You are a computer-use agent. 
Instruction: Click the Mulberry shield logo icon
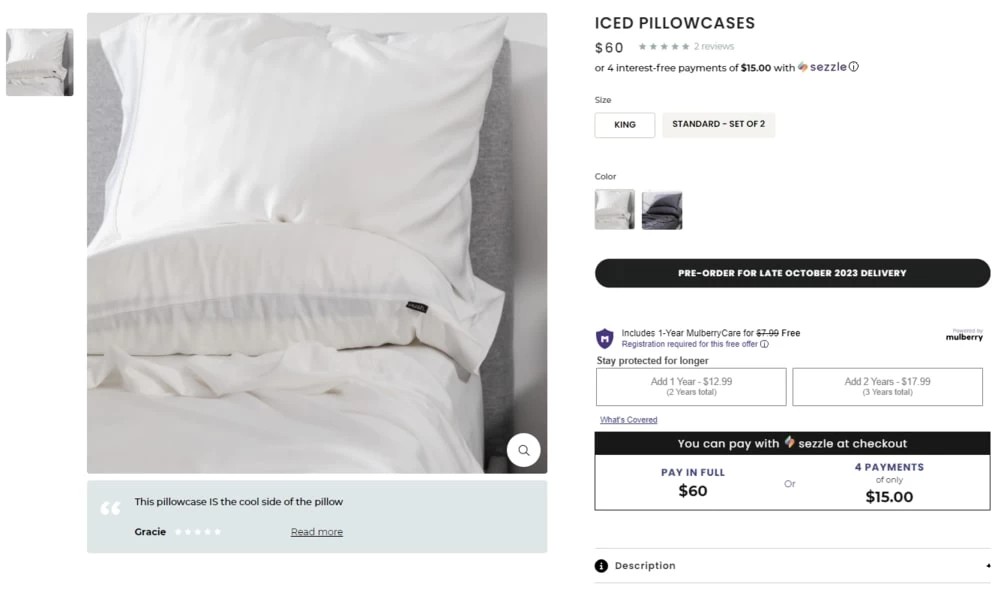604,338
